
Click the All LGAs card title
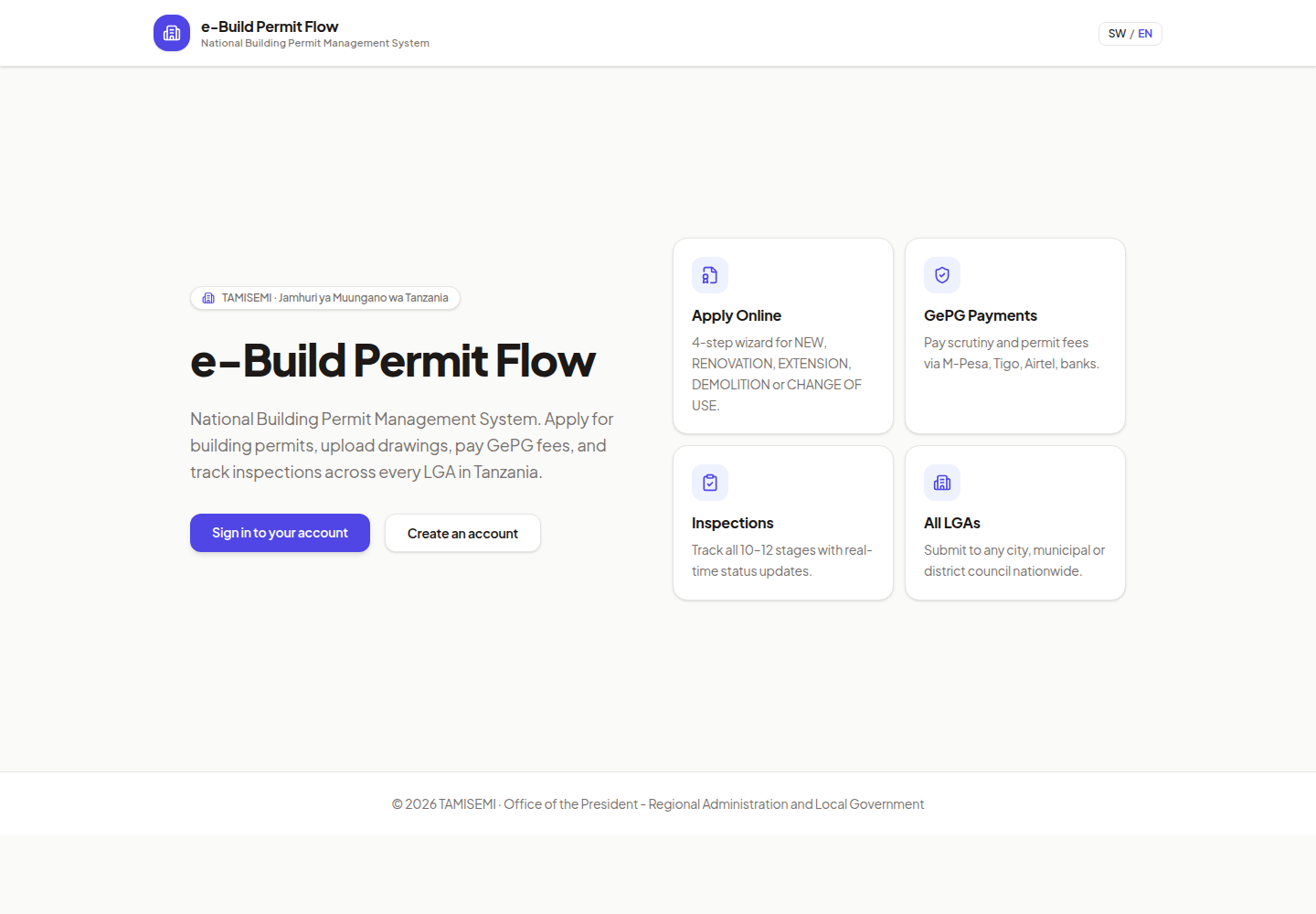(x=952, y=523)
